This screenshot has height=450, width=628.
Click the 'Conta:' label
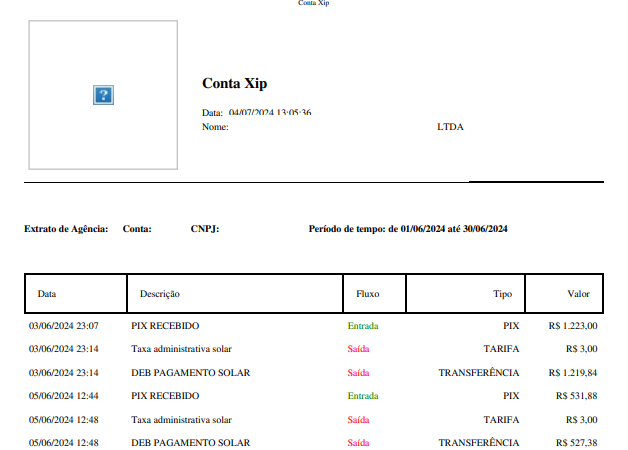(x=137, y=229)
